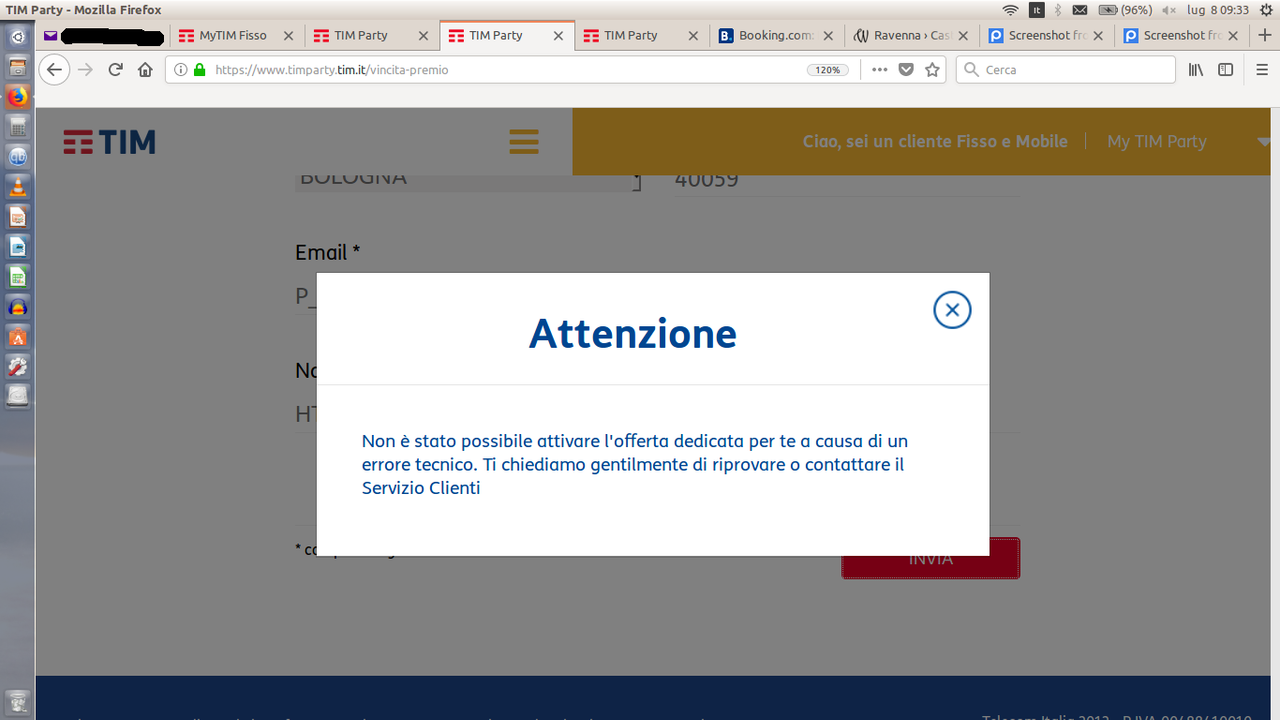Open LibreOffice Impress from the dock
The height and width of the screenshot is (720, 1280).
(x=17, y=217)
